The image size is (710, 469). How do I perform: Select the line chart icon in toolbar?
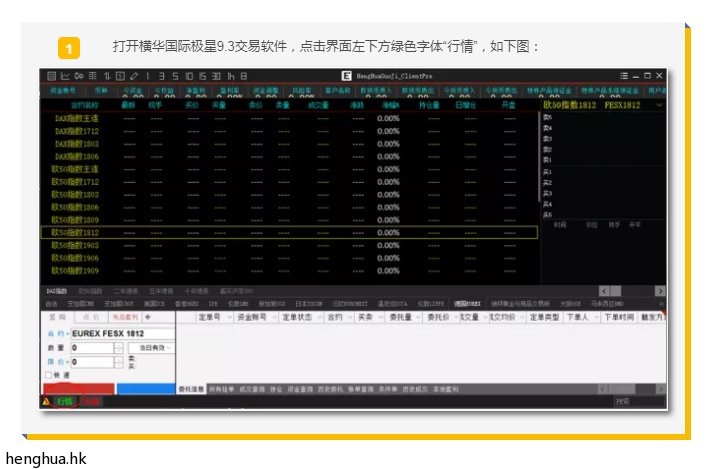tap(65, 76)
